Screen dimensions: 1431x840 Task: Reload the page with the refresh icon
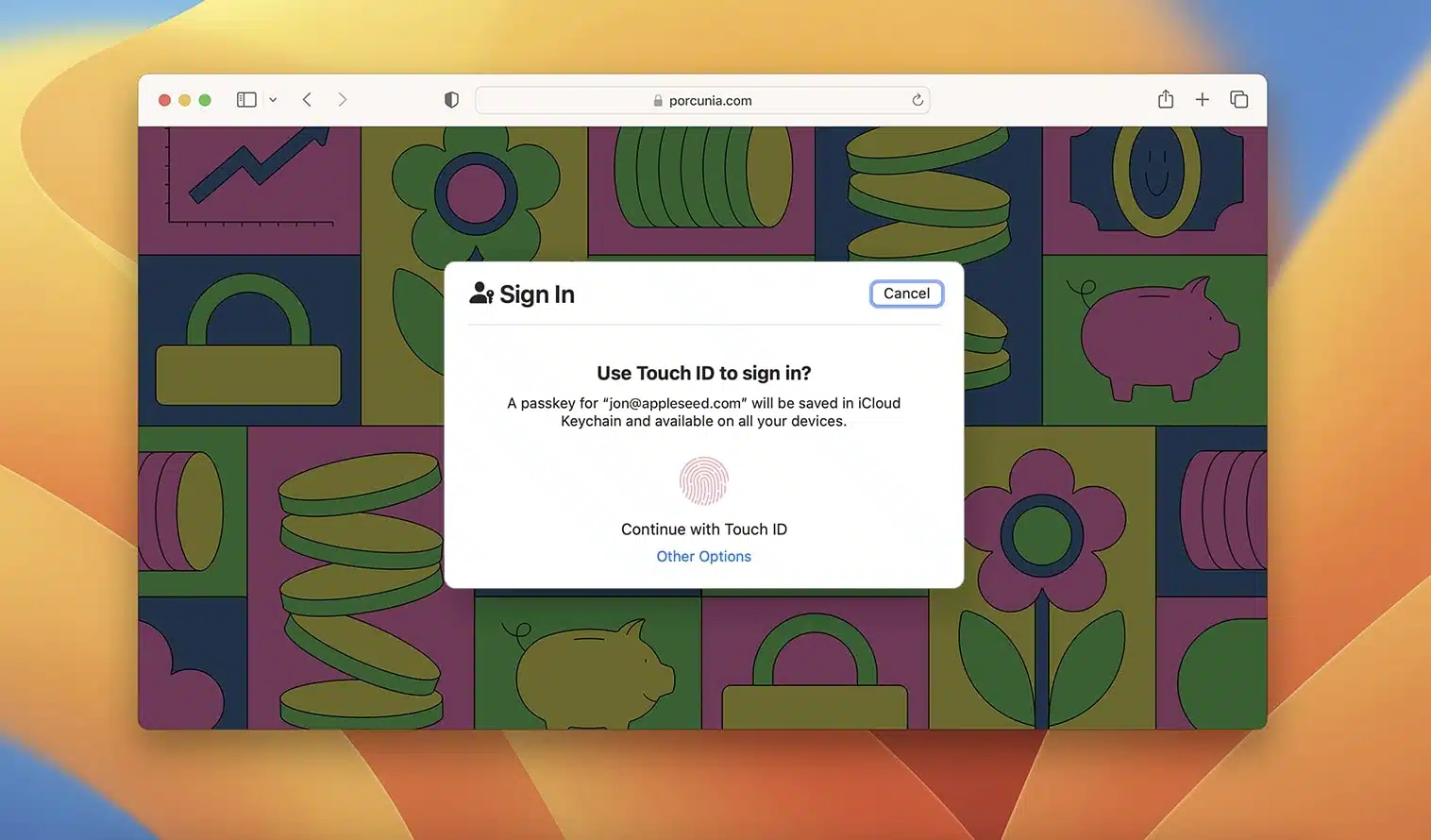pos(917,100)
